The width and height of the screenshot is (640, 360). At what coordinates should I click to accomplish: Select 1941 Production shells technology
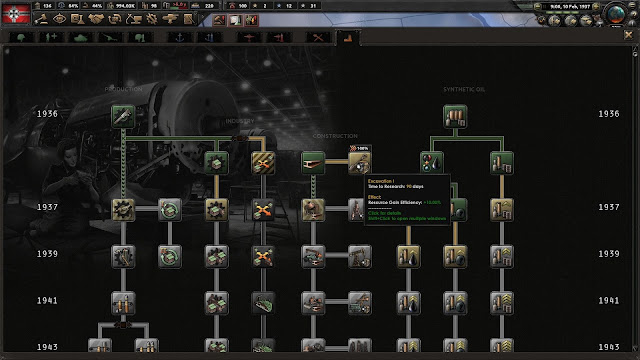coord(123,303)
